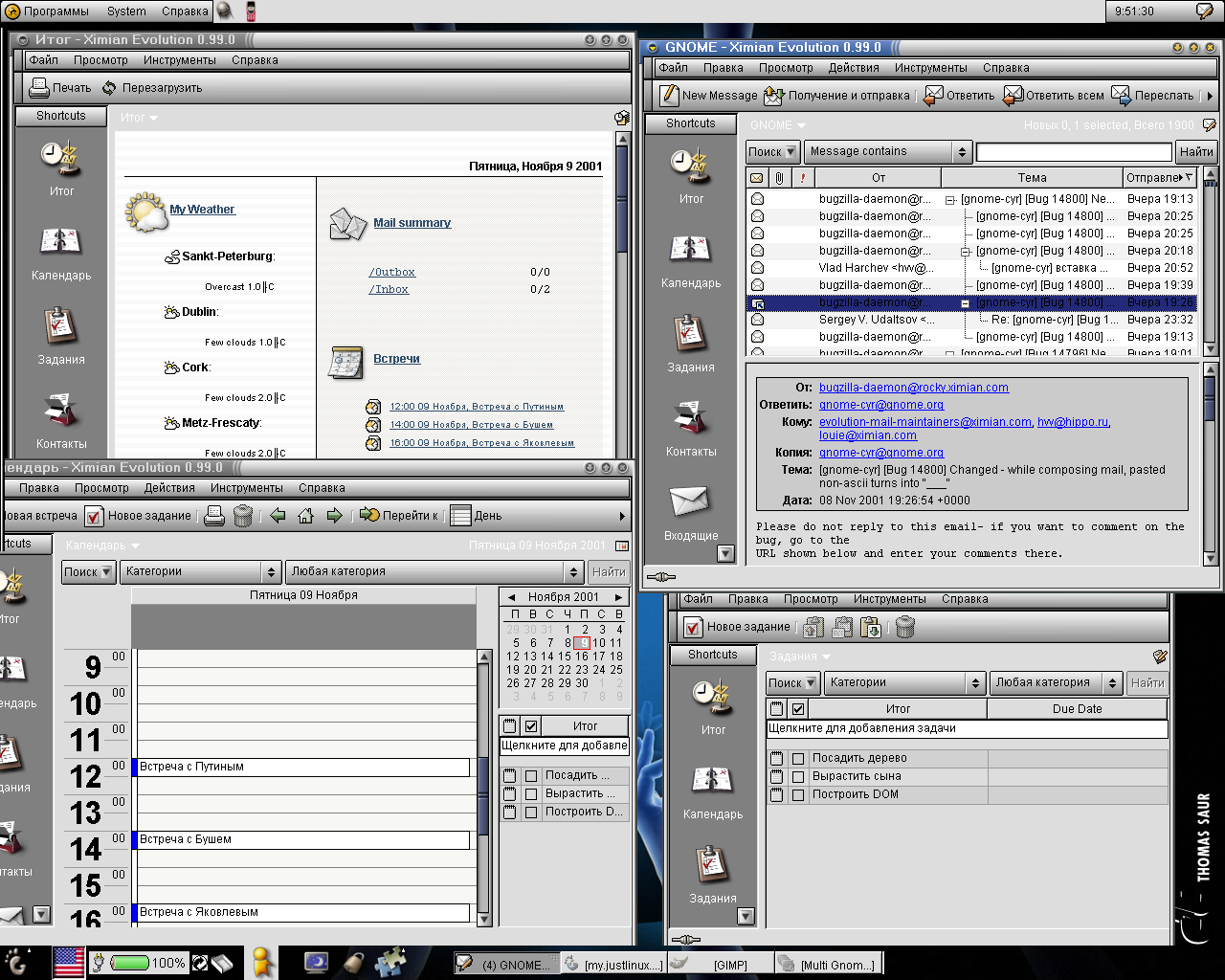The image size is (1225, 980).
Task: Open Инструменты menu in the Итог window
Action: (180, 60)
